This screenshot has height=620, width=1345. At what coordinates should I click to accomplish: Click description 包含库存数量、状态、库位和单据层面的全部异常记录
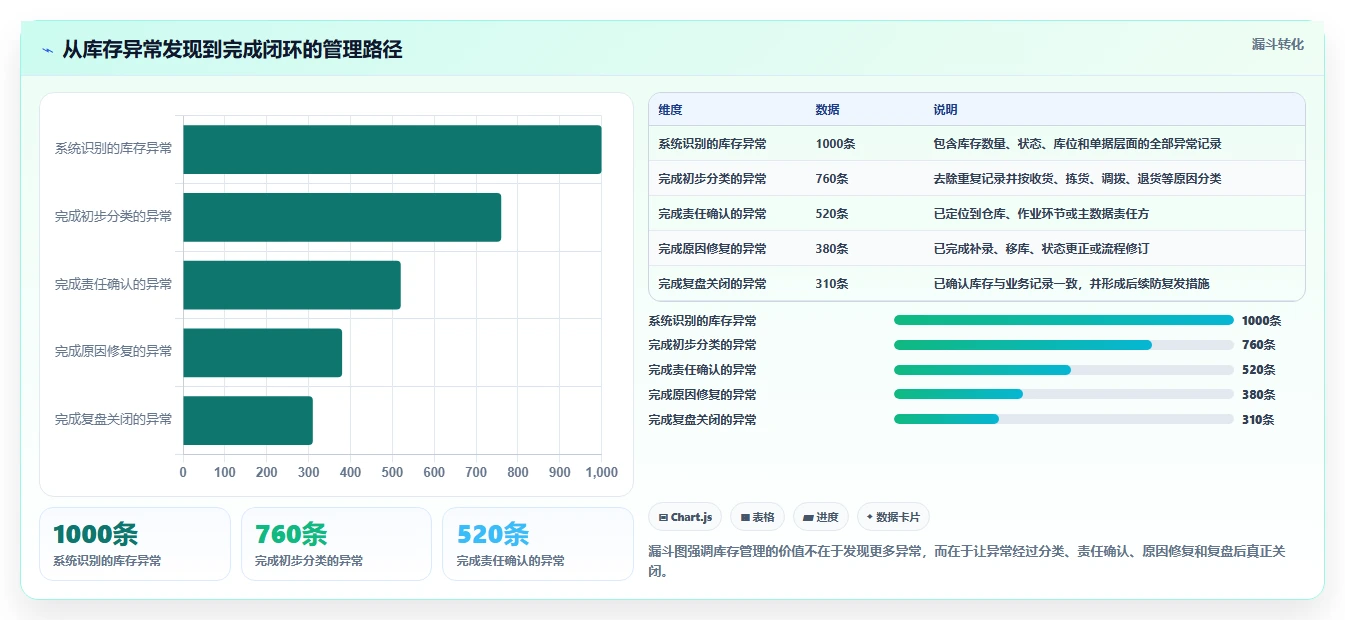tap(1077, 143)
